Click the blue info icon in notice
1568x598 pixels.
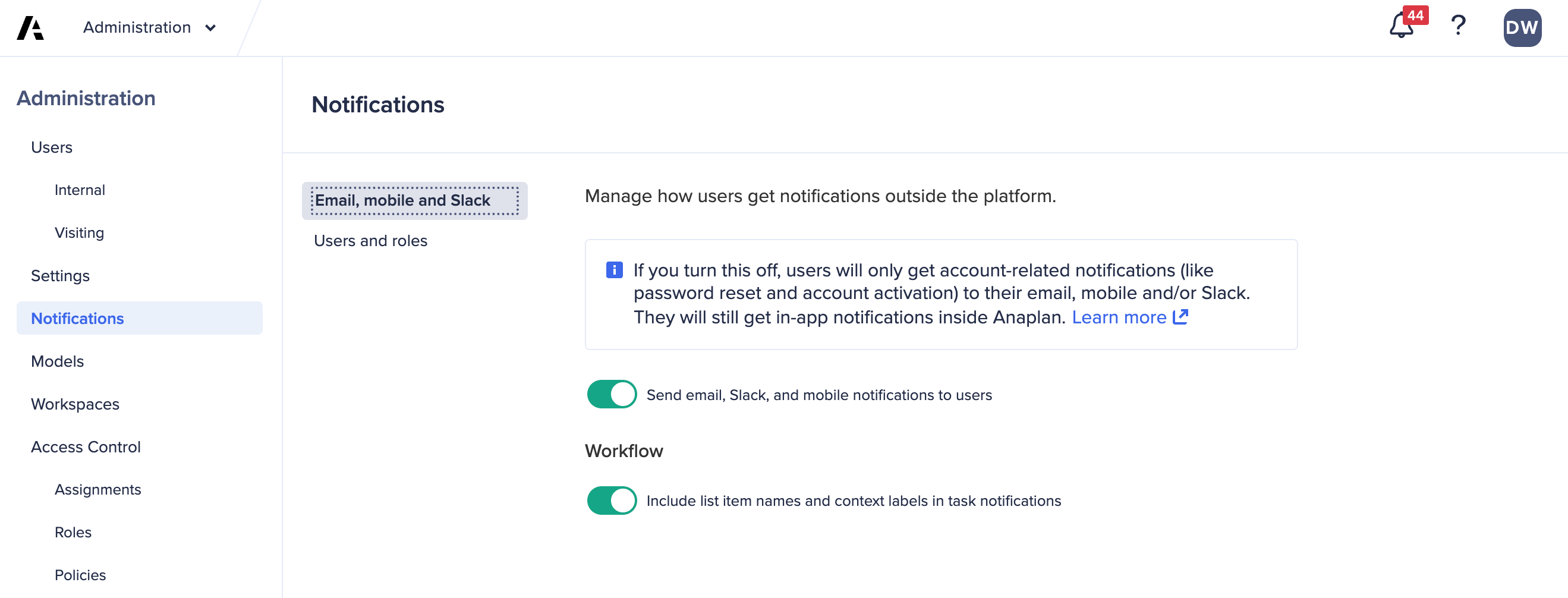[x=614, y=270]
